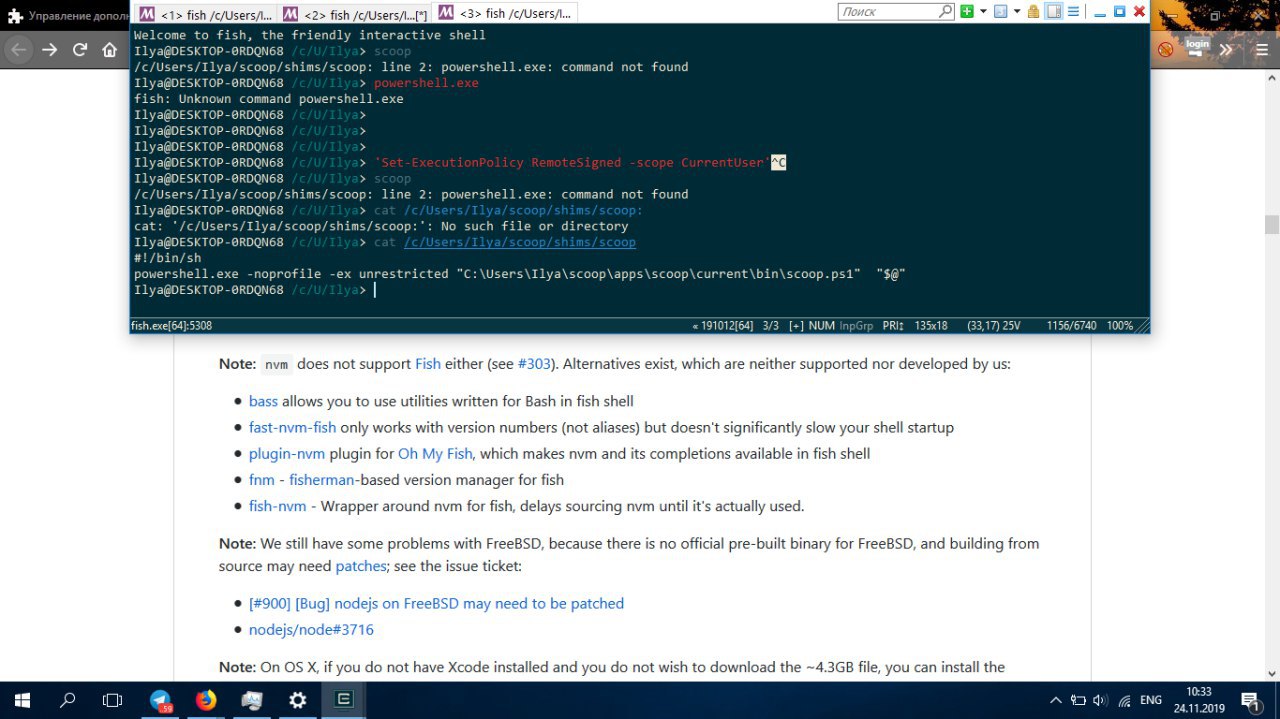Screen dimensions: 1280x719
Task: Open the plugin-nvm link
Action: pos(287,453)
